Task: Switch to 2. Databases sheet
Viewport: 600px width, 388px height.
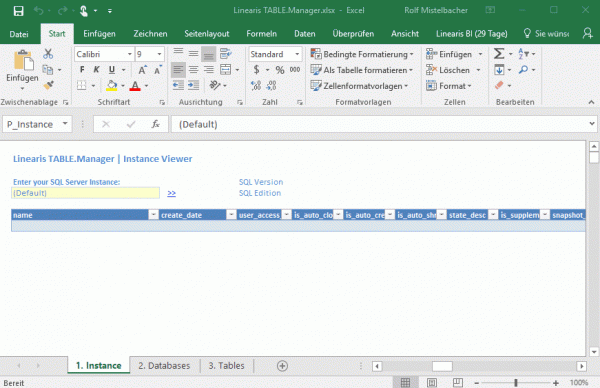Action: pyautogui.click(x=164, y=365)
